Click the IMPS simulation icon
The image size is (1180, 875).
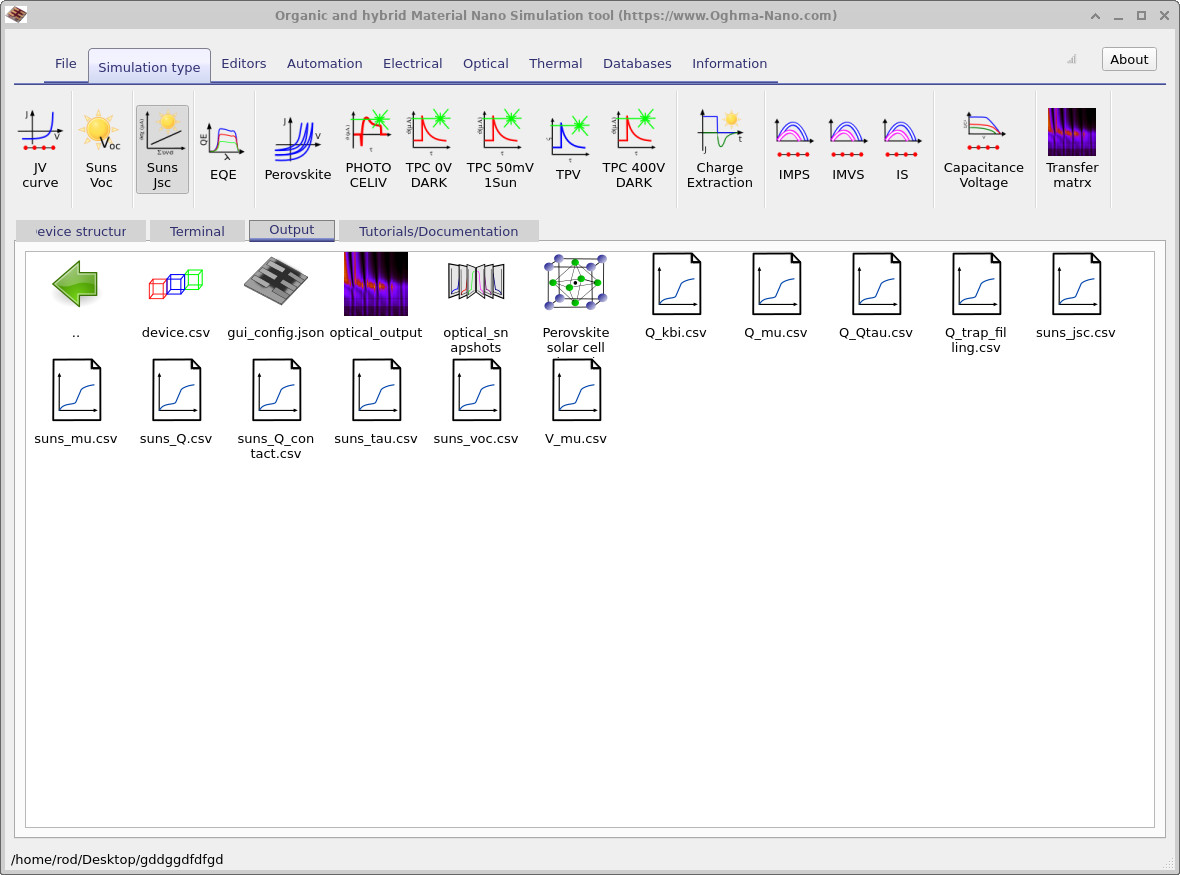click(794, 149)
